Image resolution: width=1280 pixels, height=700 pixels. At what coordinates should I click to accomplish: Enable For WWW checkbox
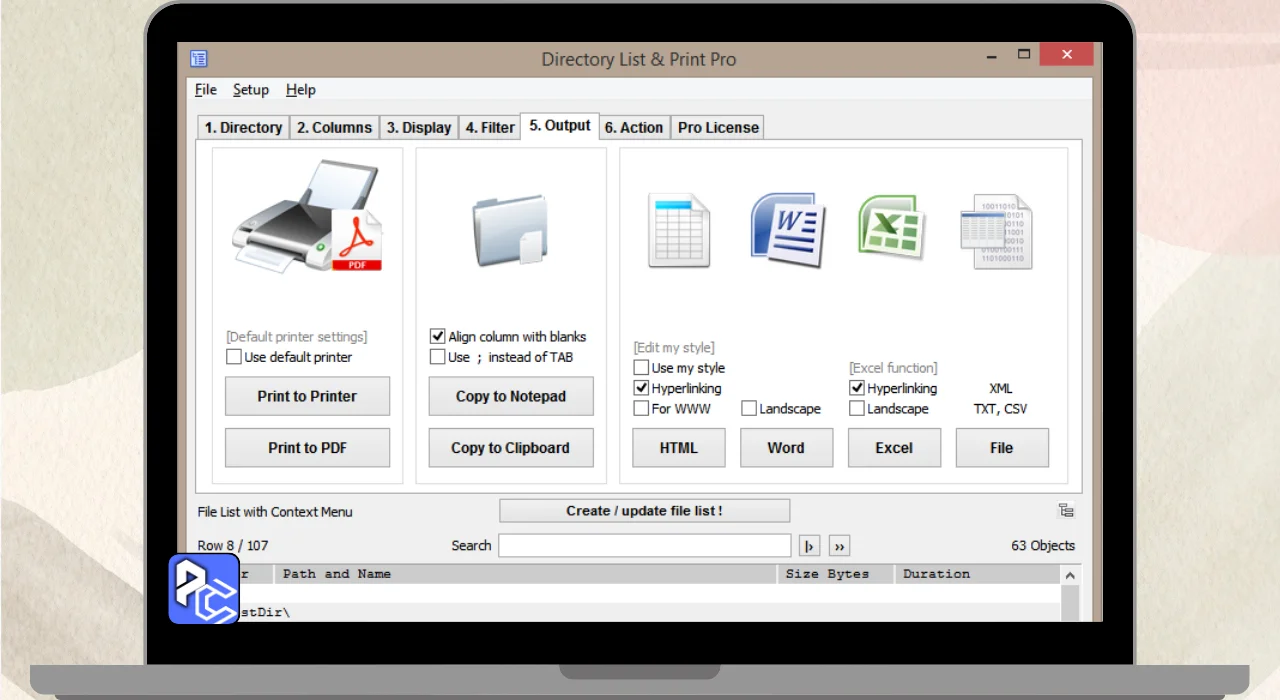641,409
